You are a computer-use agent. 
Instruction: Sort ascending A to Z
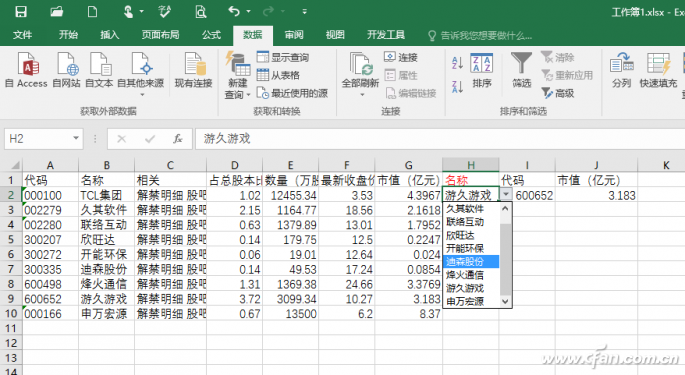(x=457, y=63)
